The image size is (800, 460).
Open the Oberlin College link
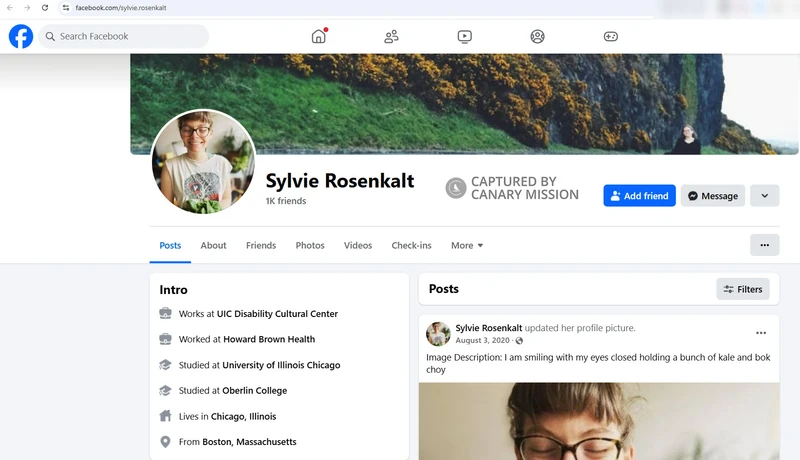(x=255, y=391)
